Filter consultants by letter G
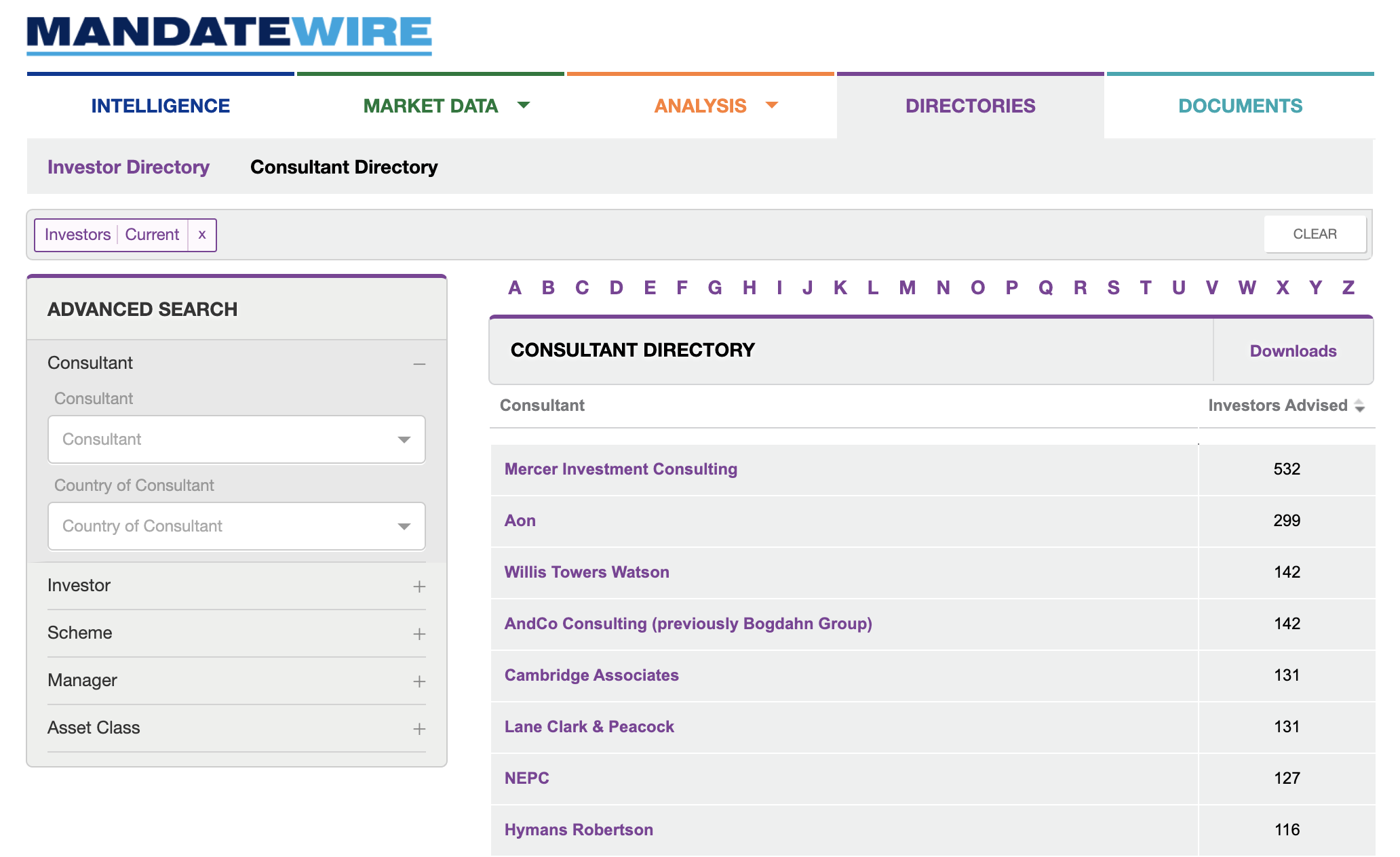Viewport: 1400px width, 857px height. pos(715,287)
